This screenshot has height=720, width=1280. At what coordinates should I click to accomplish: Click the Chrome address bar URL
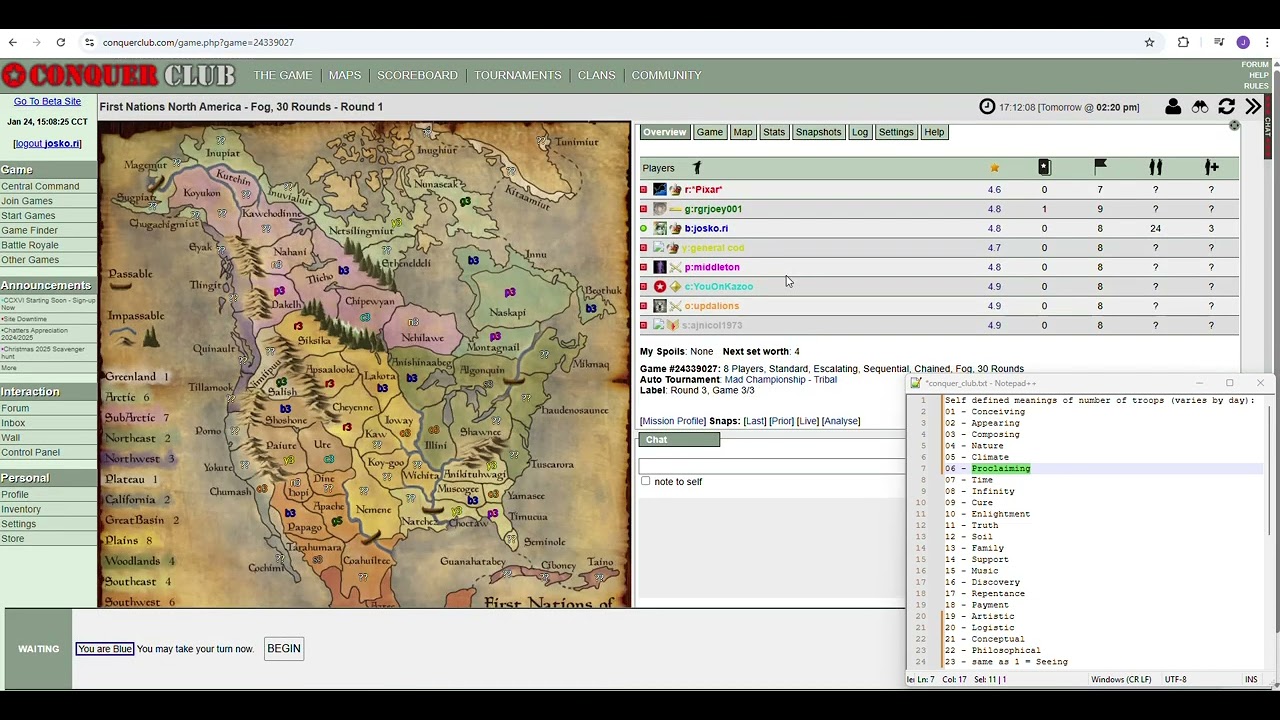(x=198, y=43)
